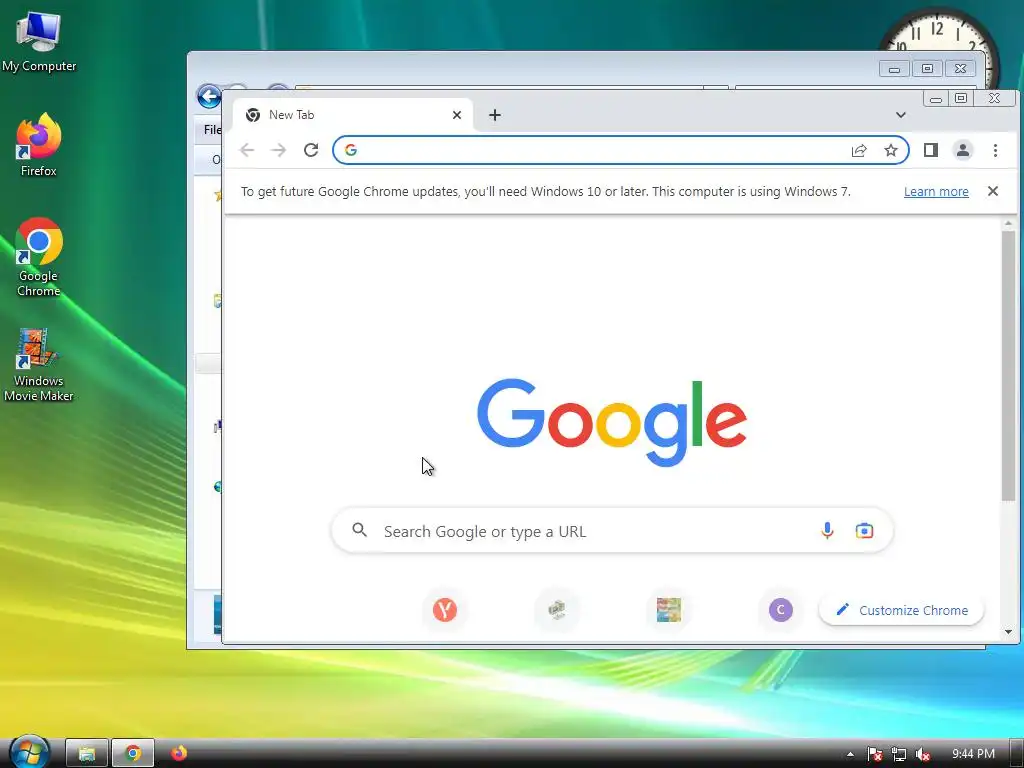The height and width of the screenshot is (768, 1024).
Task: Click the Show desktop button
Action: [1017, 754]
